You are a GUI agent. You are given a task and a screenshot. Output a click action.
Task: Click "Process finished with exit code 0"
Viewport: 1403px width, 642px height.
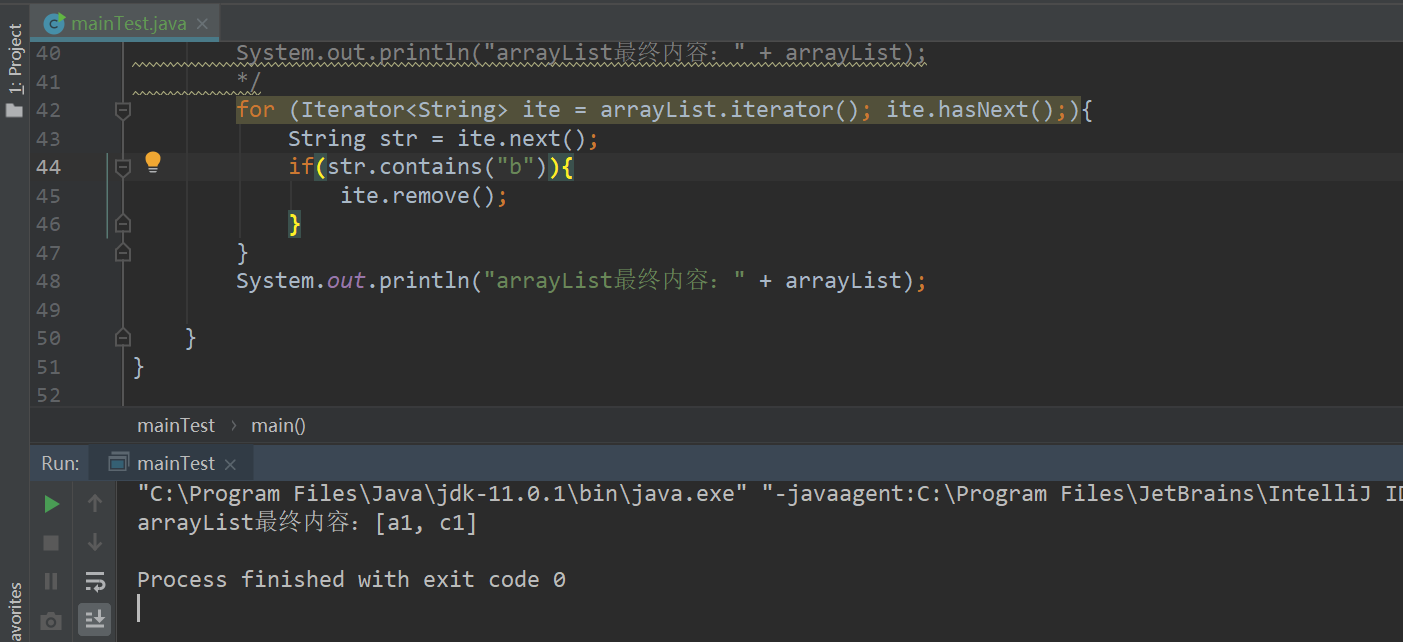[x=351, y=579]
